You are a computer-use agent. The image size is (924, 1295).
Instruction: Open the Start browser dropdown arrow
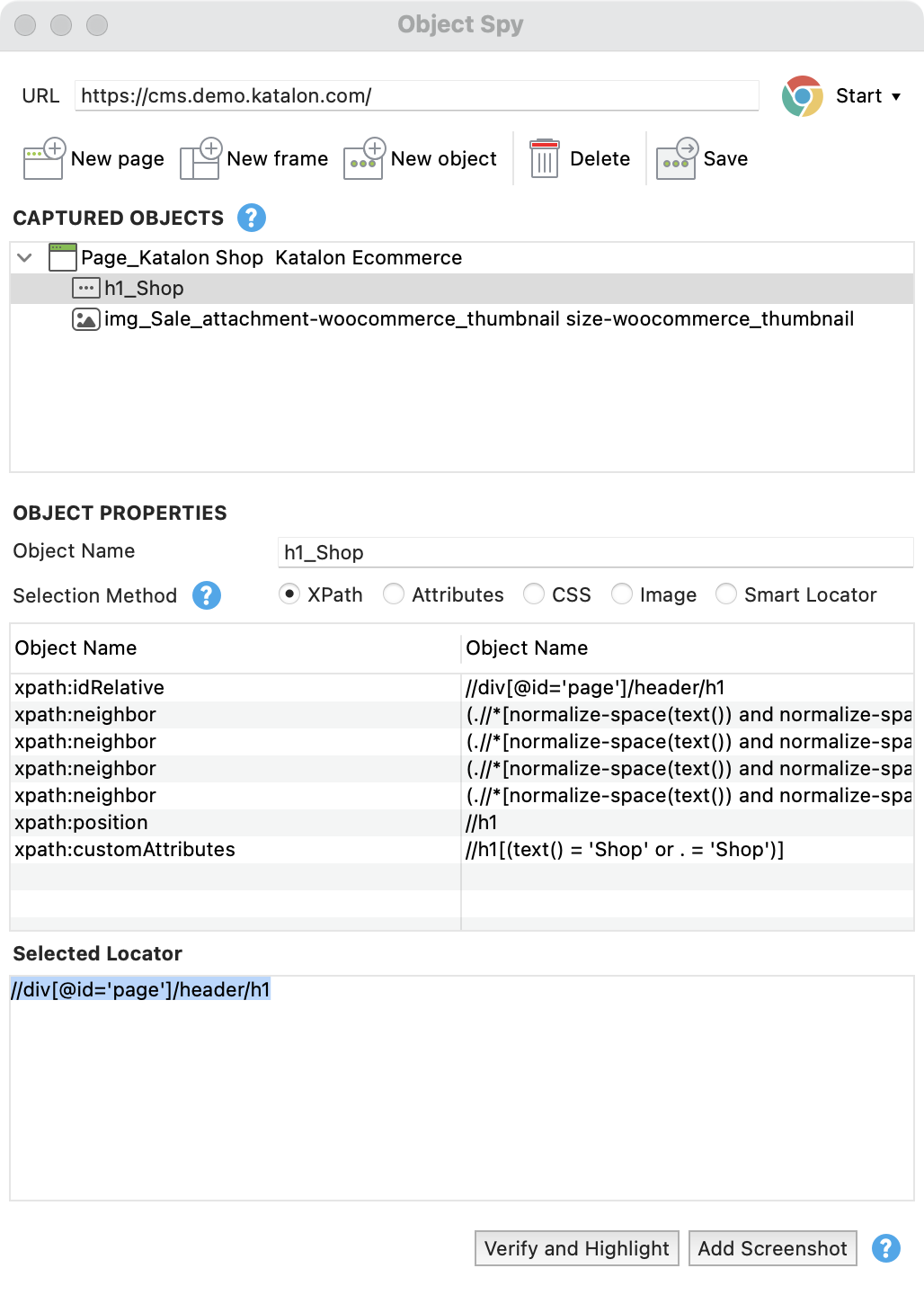pos(896,97)
